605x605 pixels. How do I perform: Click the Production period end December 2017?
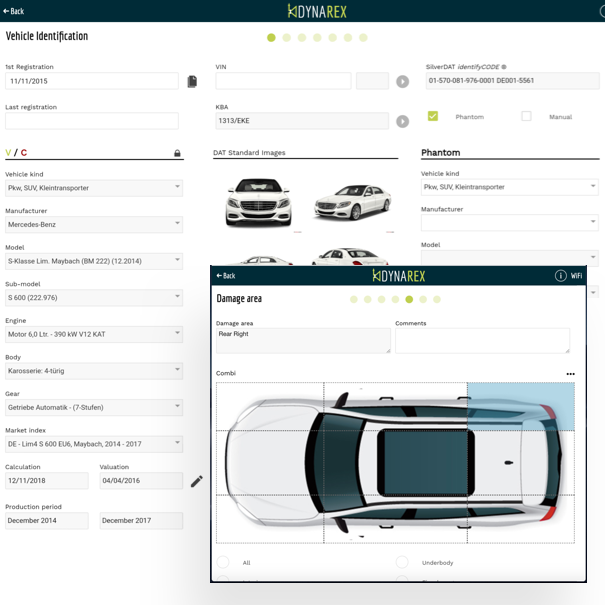141,521
